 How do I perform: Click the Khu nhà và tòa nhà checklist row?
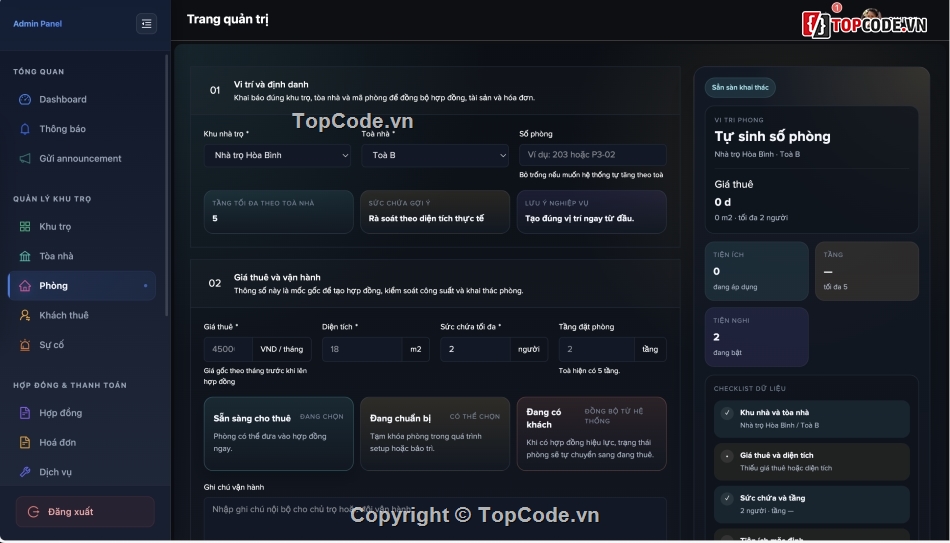point(811,419)
